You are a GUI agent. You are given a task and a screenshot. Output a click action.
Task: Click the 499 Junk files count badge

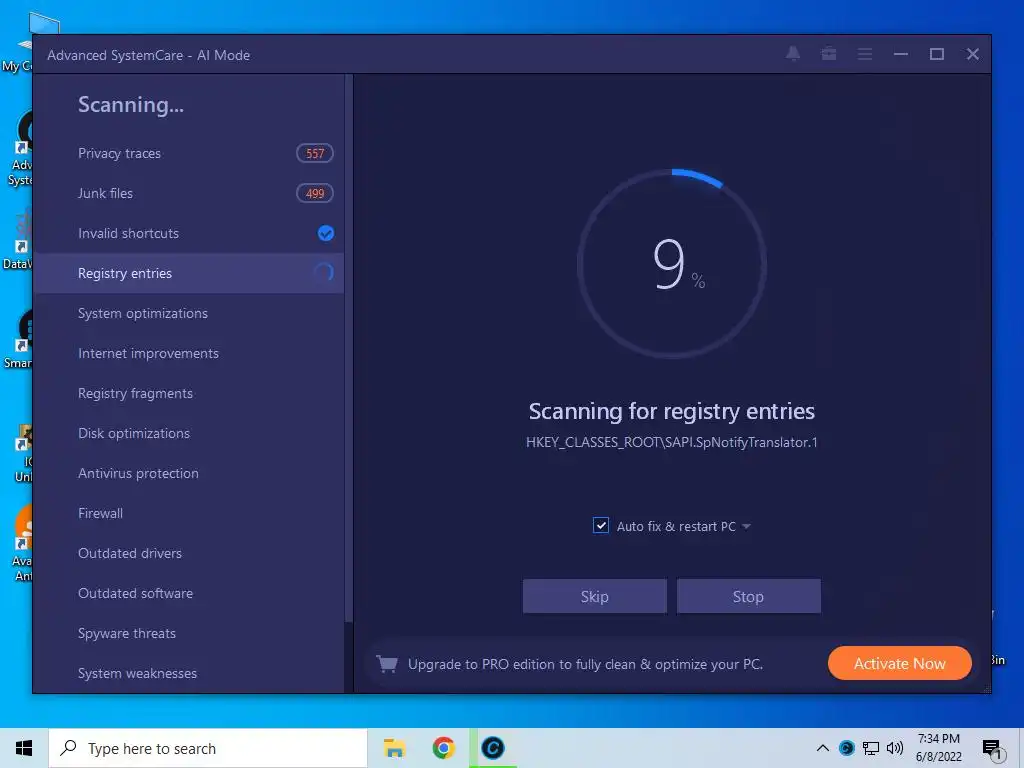click(x=315, y=193)
